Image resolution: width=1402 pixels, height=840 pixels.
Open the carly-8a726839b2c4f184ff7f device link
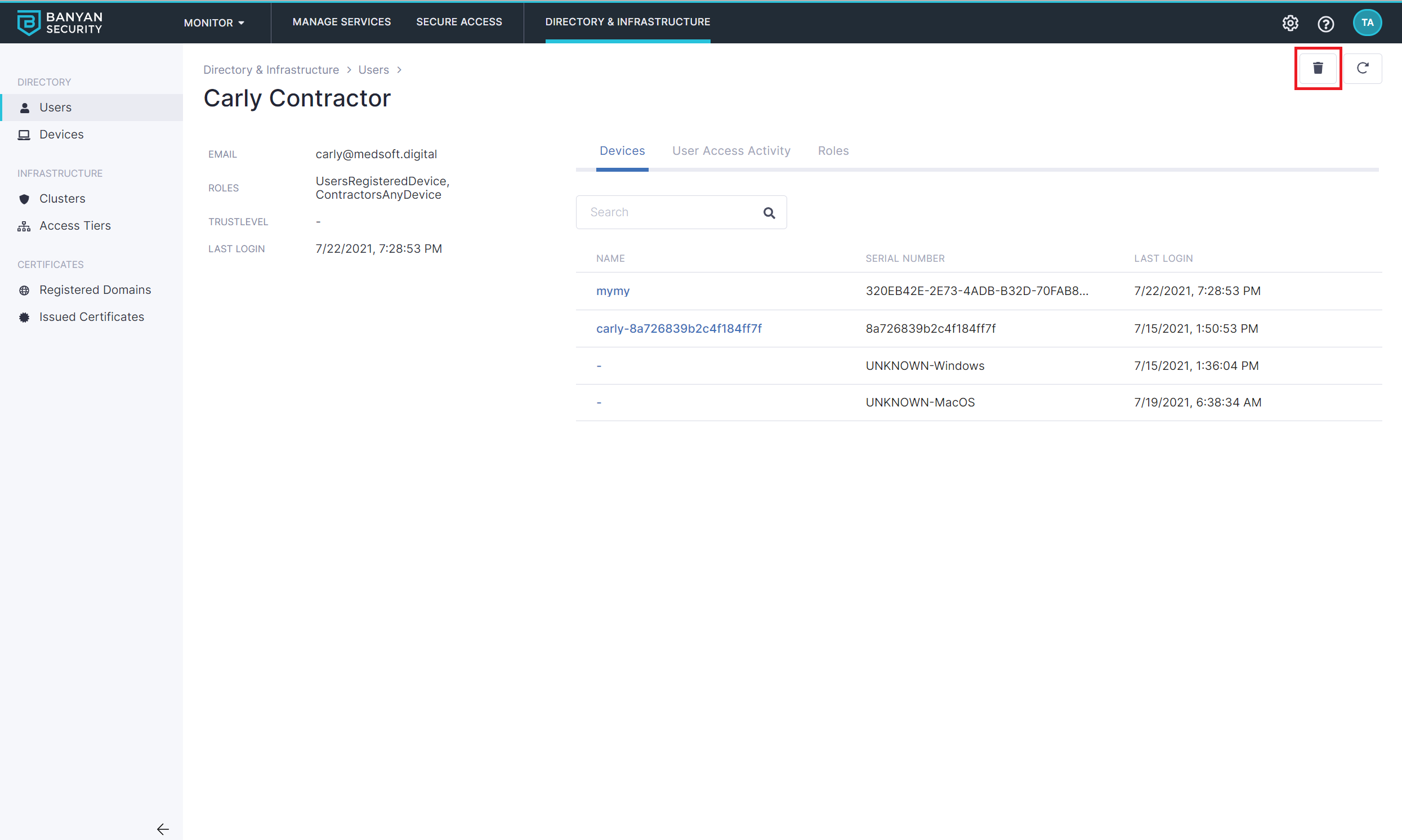coord(678,328)
